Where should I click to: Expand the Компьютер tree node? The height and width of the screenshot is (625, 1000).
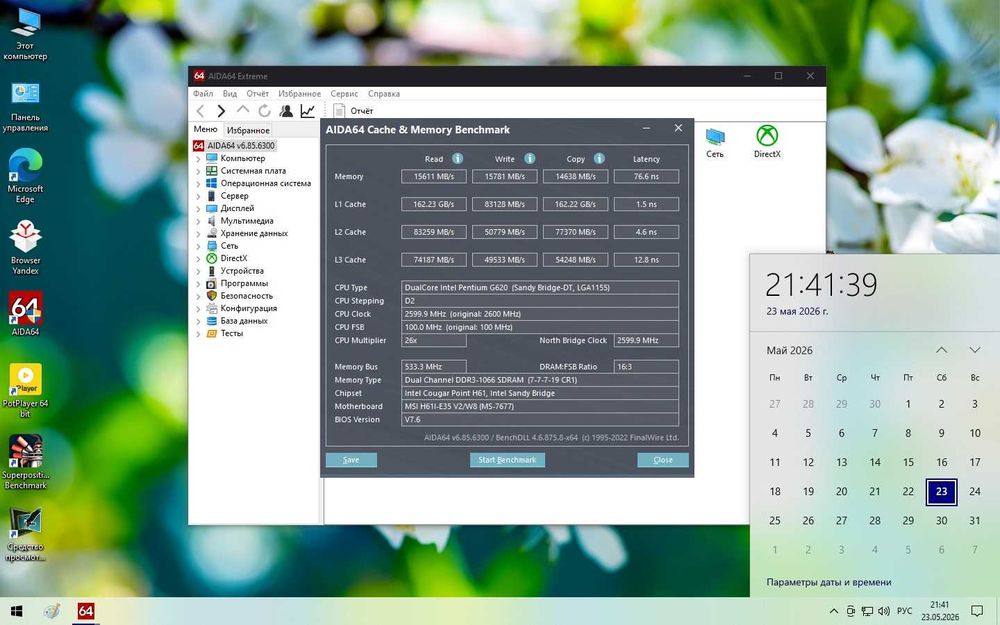tap(198, 159)
